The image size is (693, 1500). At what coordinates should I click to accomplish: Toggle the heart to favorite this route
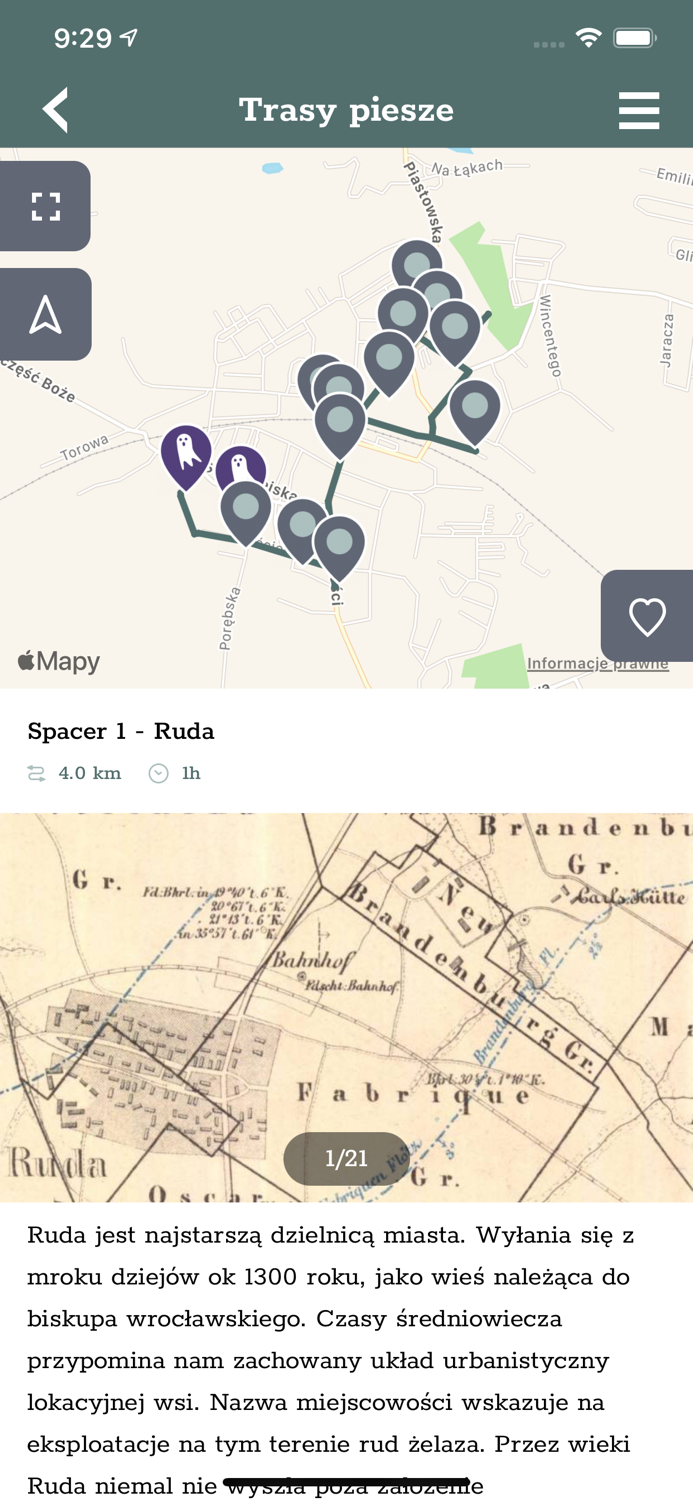coord(647,616)
